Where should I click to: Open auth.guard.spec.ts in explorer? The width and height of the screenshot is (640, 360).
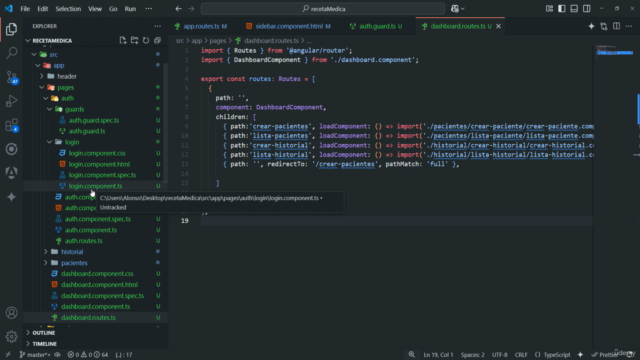(94, 120)
